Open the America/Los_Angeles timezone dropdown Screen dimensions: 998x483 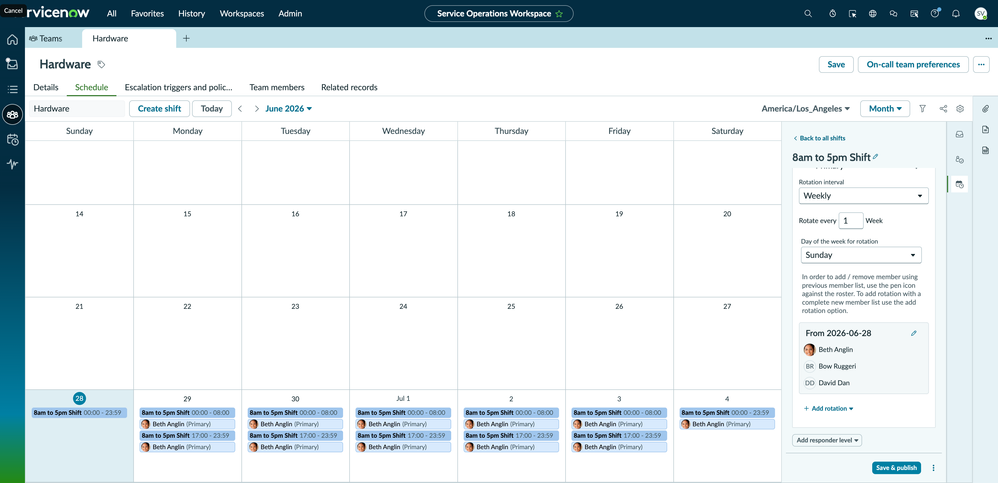806,109
